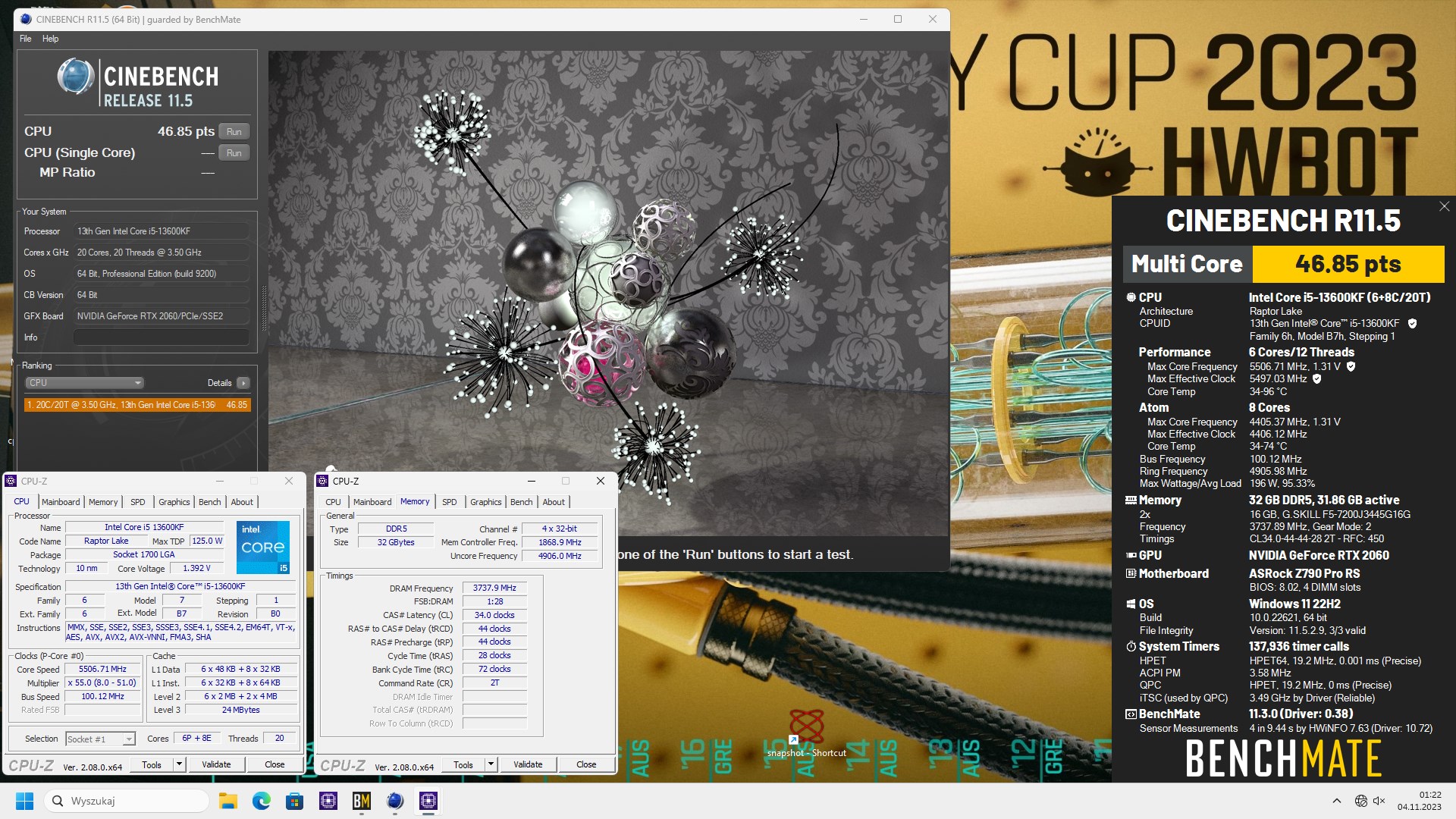Viewport: 1456px width, 819px height.
Task: Click the Info input field in Your System
Action: pos(162,337)
